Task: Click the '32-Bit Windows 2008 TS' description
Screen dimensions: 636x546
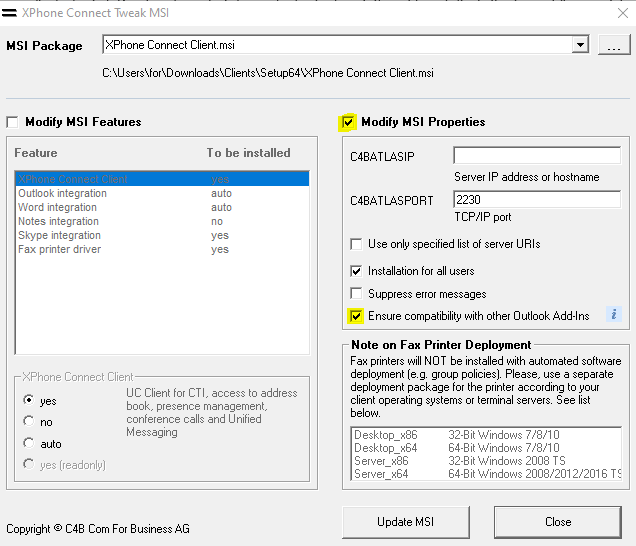Action: click(507, 461)
